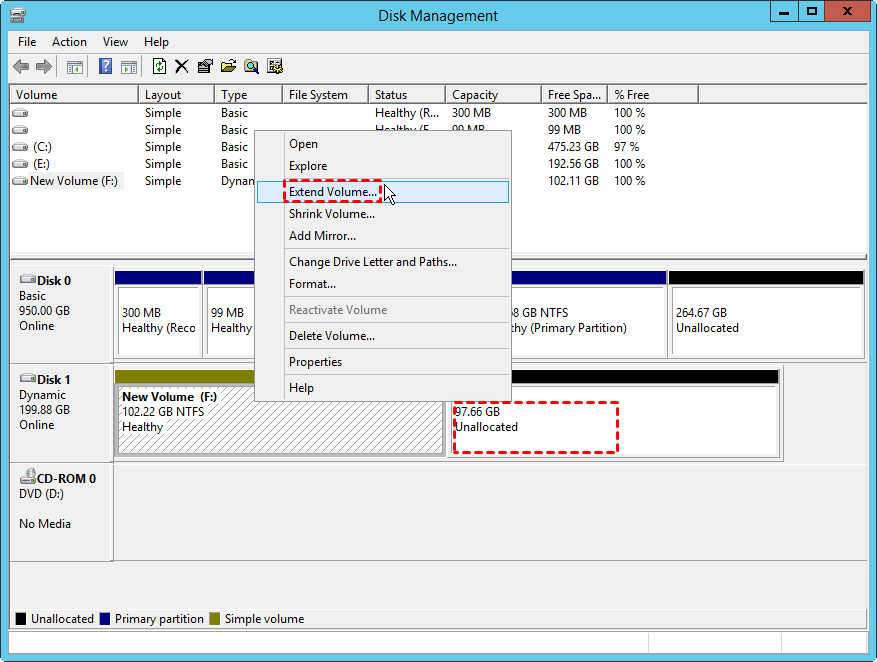This screenshot has width=877, height=662.
Task: Sort by the File System column header
Action: click(326, 94)
